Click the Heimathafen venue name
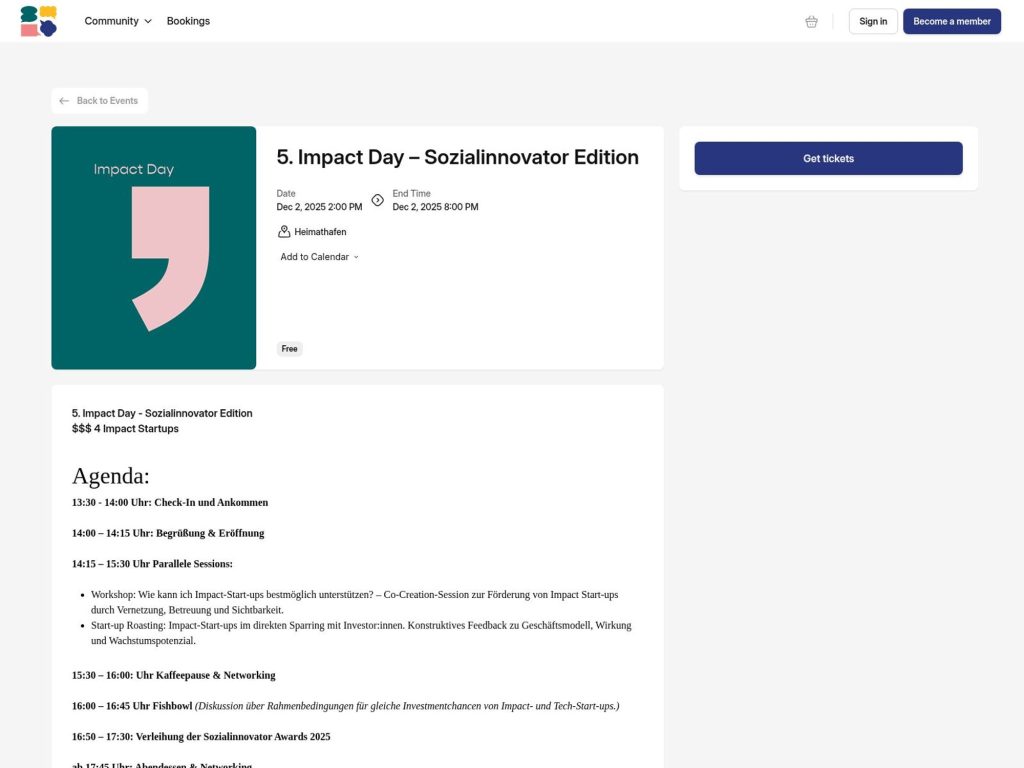This screenshot has width=1024, height=768. (x=320, y=231)
